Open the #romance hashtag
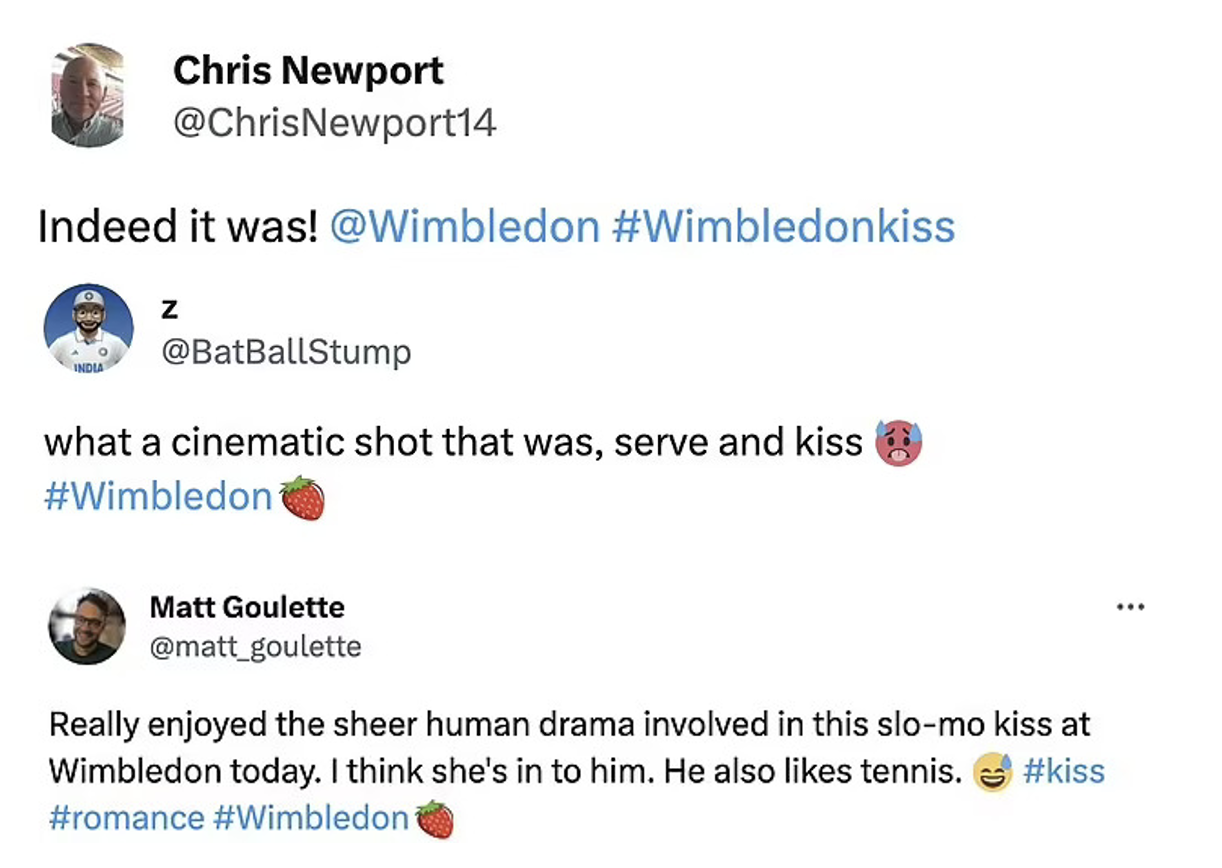Viewport: 1222px width, 868px height. point(126,818)
